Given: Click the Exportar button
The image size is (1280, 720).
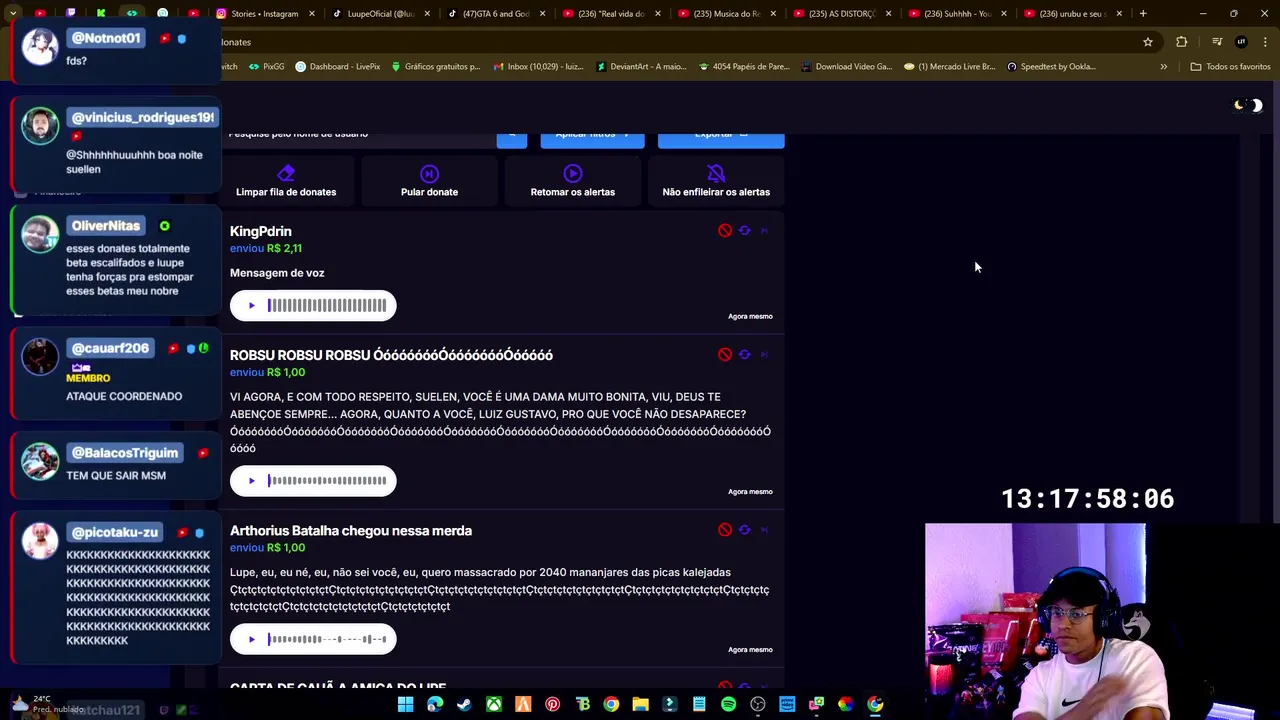Looking at the screenshot, I should click(x=721, y=139).
